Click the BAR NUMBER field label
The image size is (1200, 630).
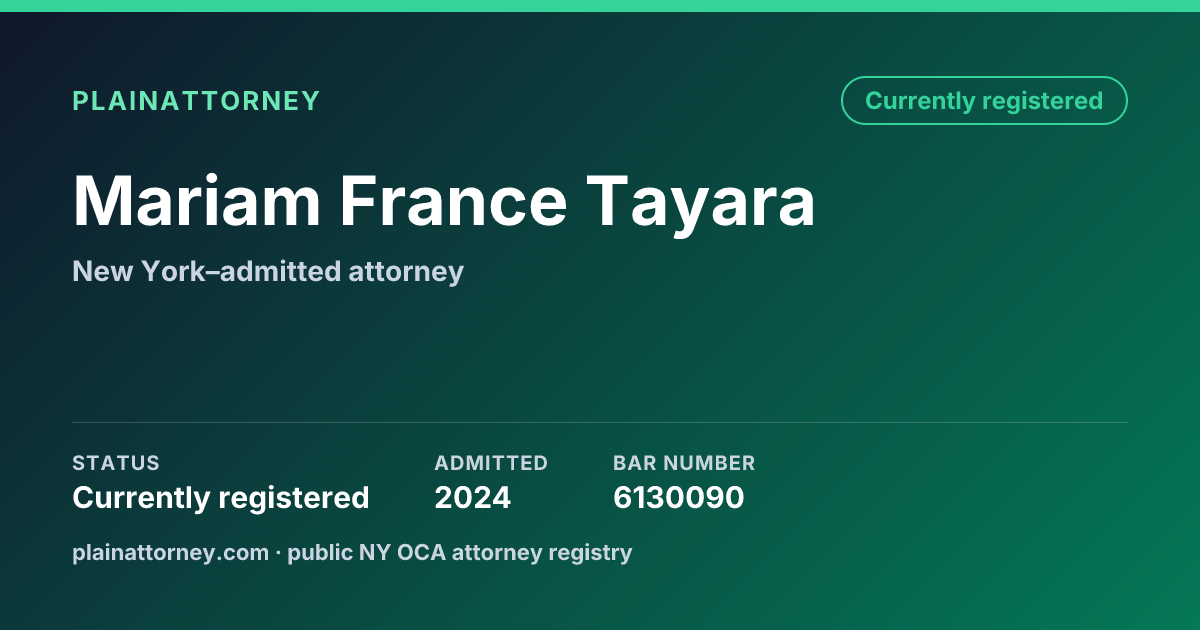684,463
